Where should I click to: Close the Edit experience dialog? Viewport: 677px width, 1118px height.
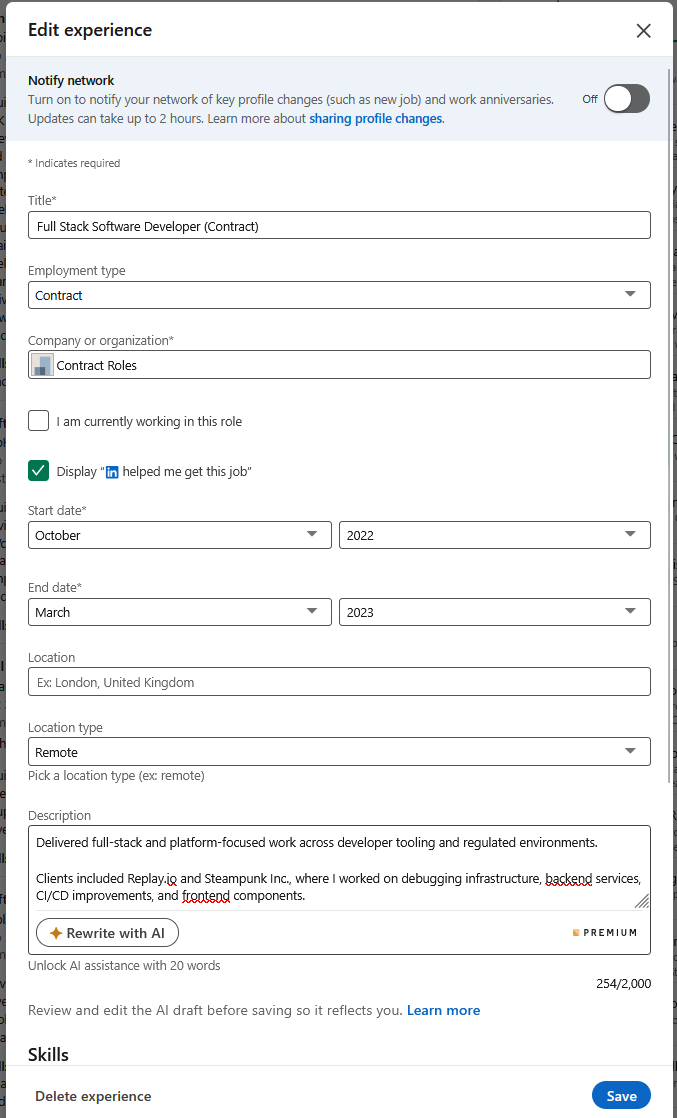[643, 30]
